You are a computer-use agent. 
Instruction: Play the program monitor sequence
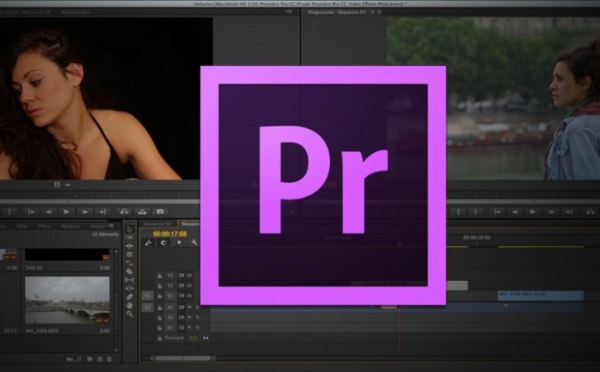click(532, 212)
